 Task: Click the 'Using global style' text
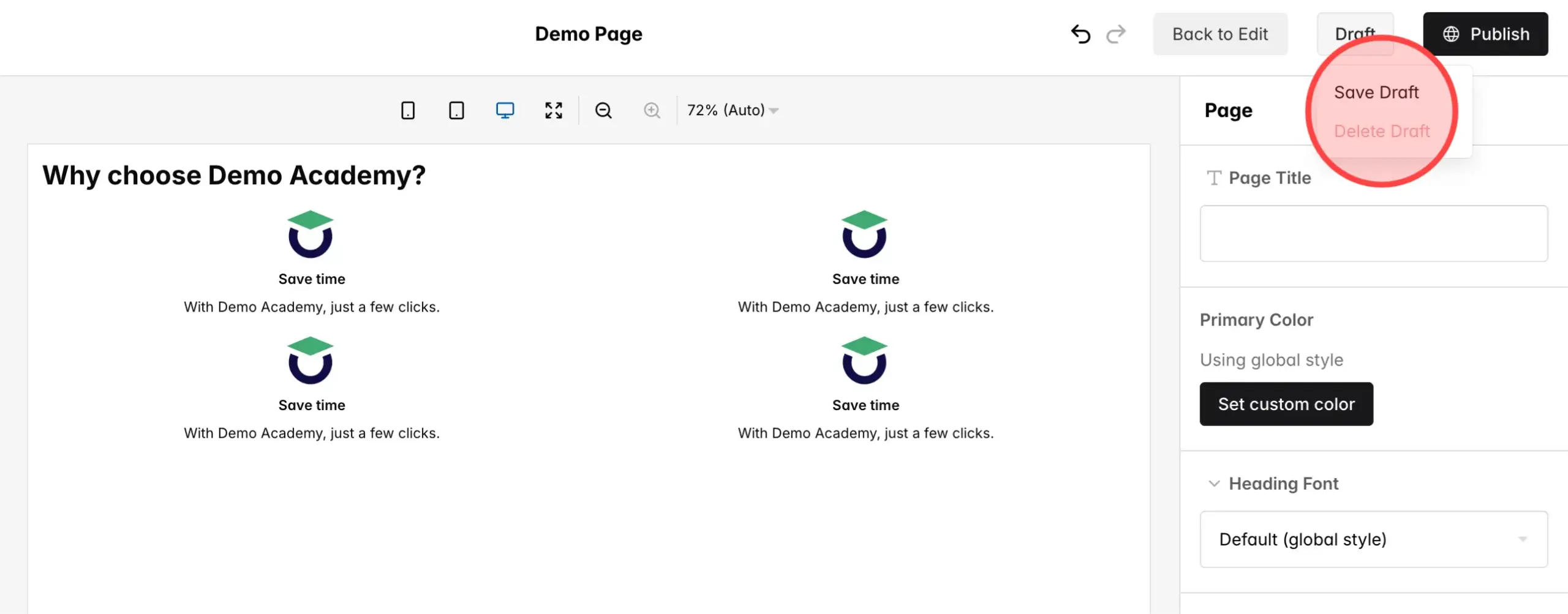[1272, 360]
